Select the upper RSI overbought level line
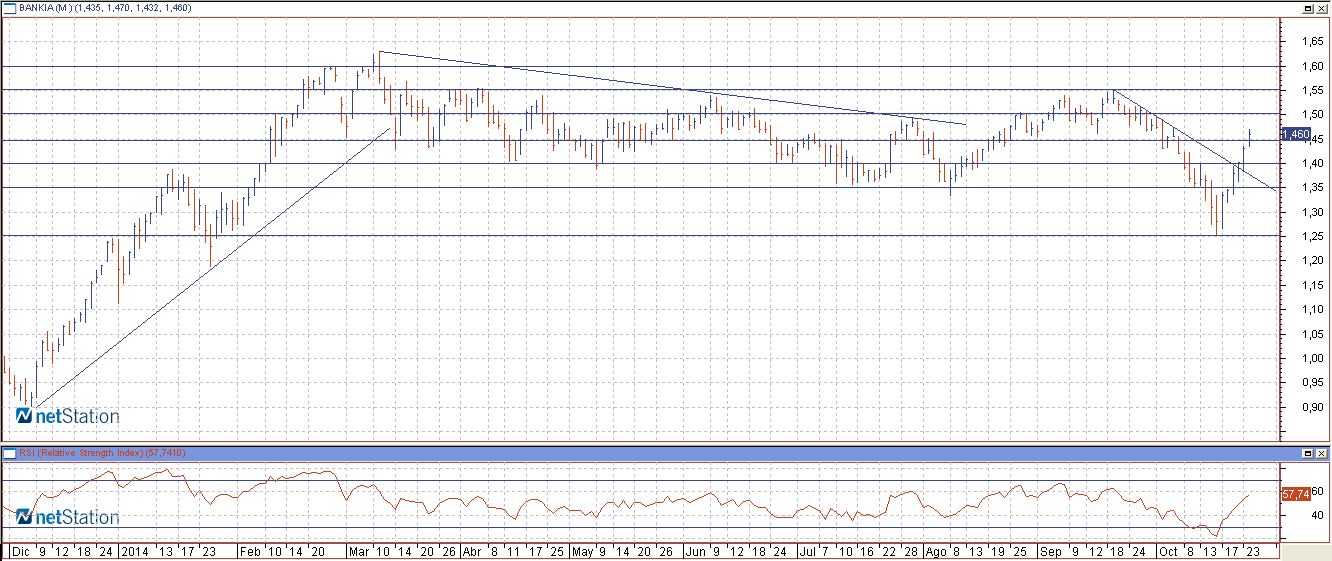This screenshot has width=1332, height=561. pos(640,481)
